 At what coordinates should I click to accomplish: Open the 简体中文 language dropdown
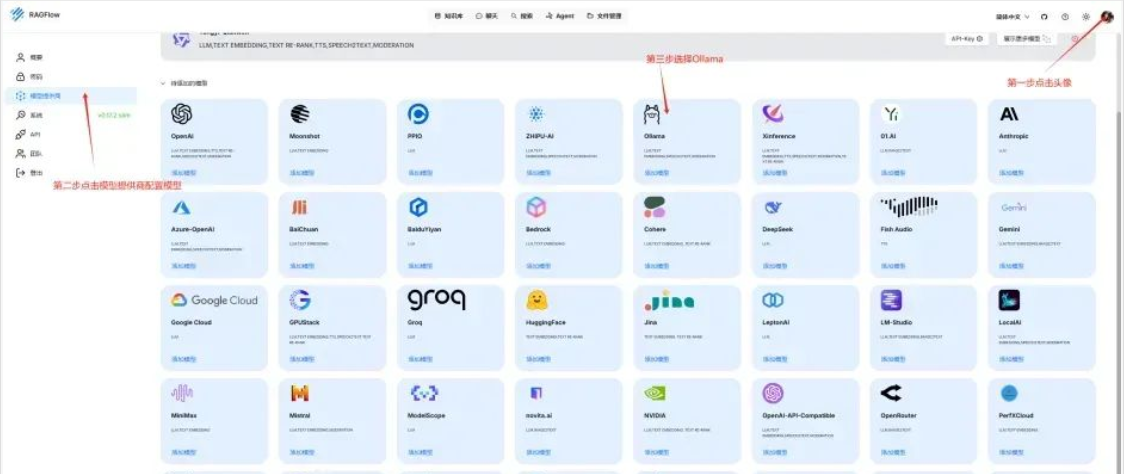(1013, 16)
